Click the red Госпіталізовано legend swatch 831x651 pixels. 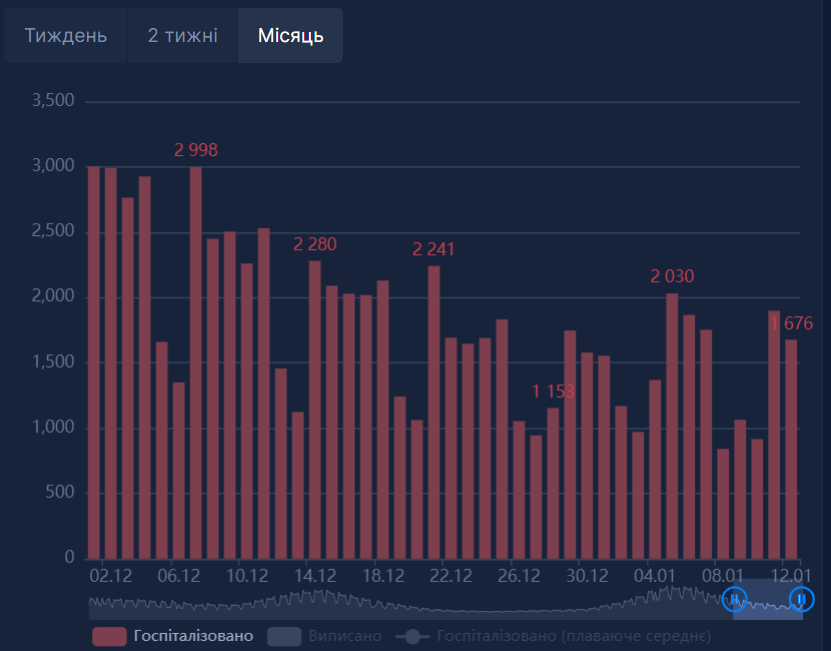(x=109, y=636)
